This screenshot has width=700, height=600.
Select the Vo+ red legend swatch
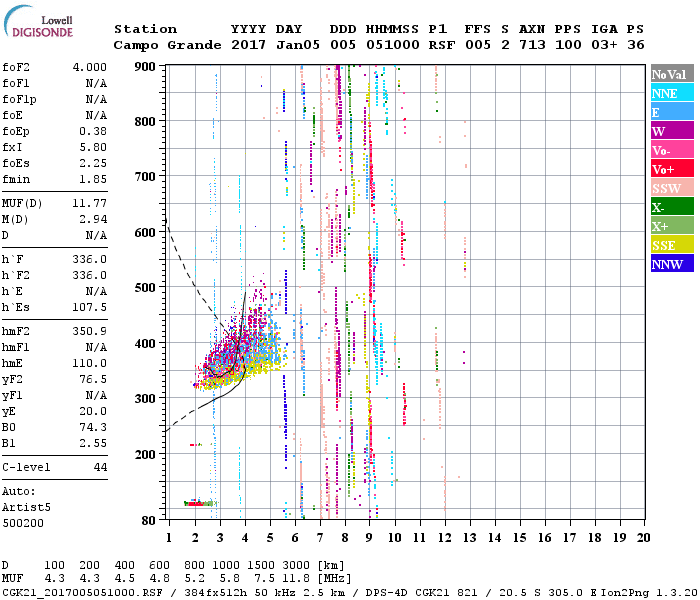[671, 169]
